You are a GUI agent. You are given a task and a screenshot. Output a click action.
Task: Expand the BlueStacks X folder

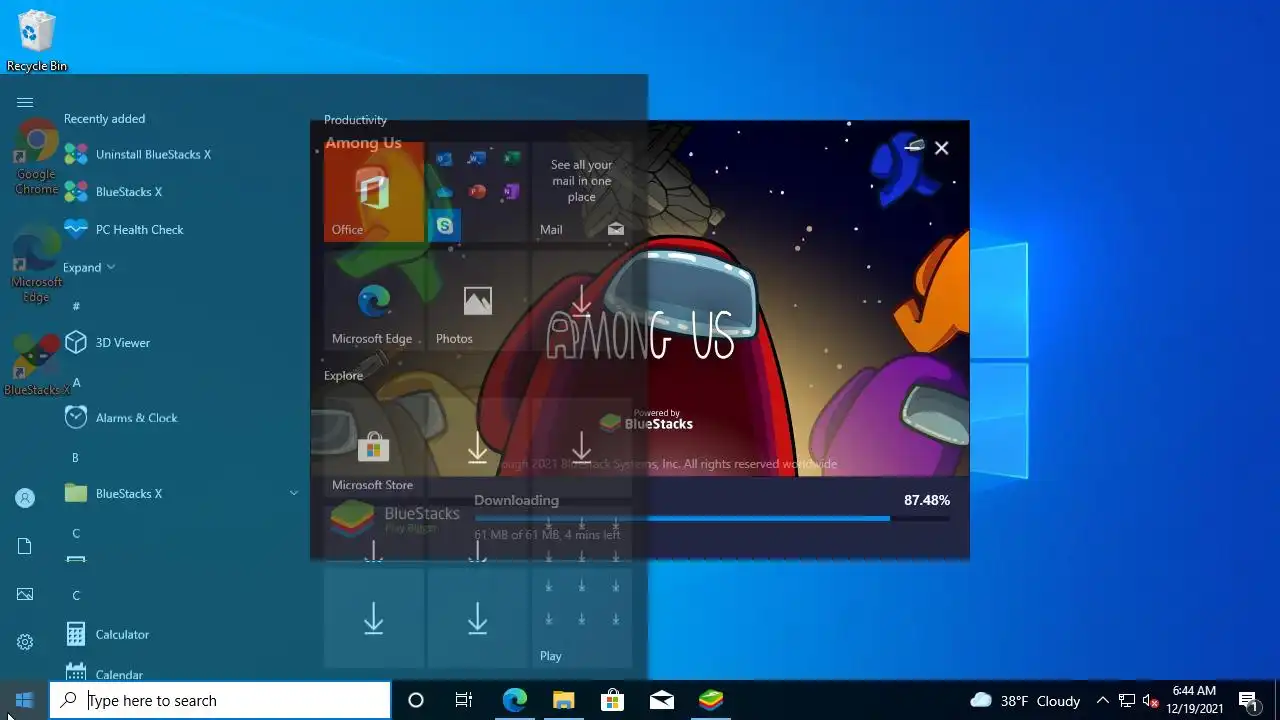180,493
